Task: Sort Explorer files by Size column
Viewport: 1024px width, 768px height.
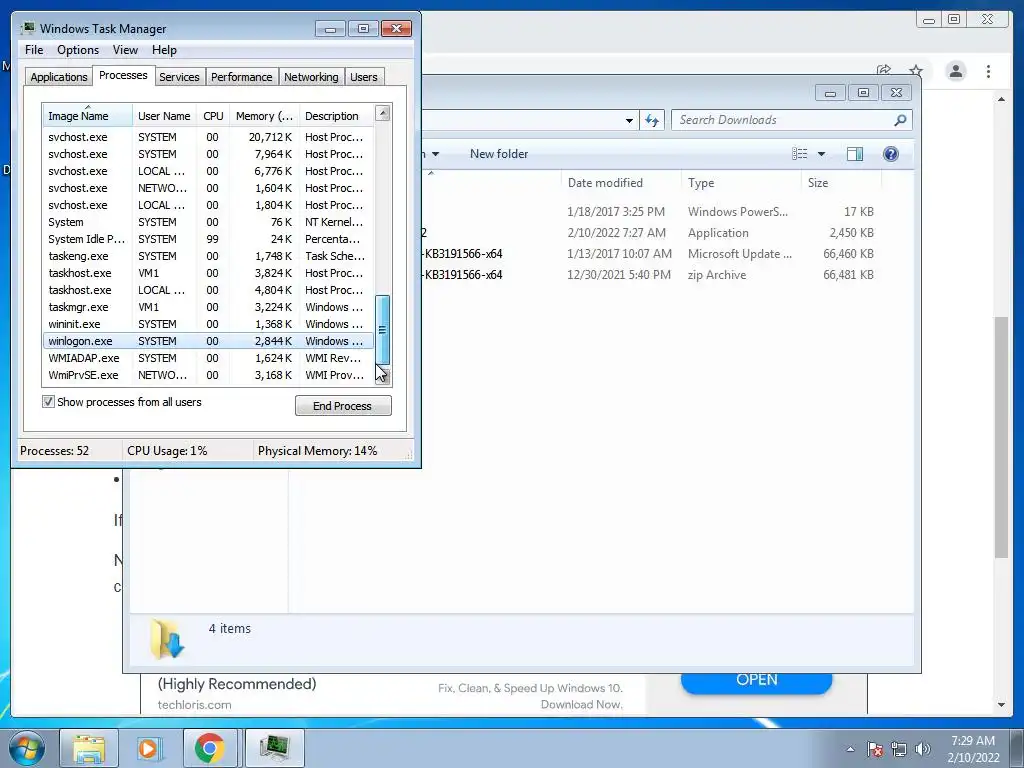Action: click(x=841, y=183)
